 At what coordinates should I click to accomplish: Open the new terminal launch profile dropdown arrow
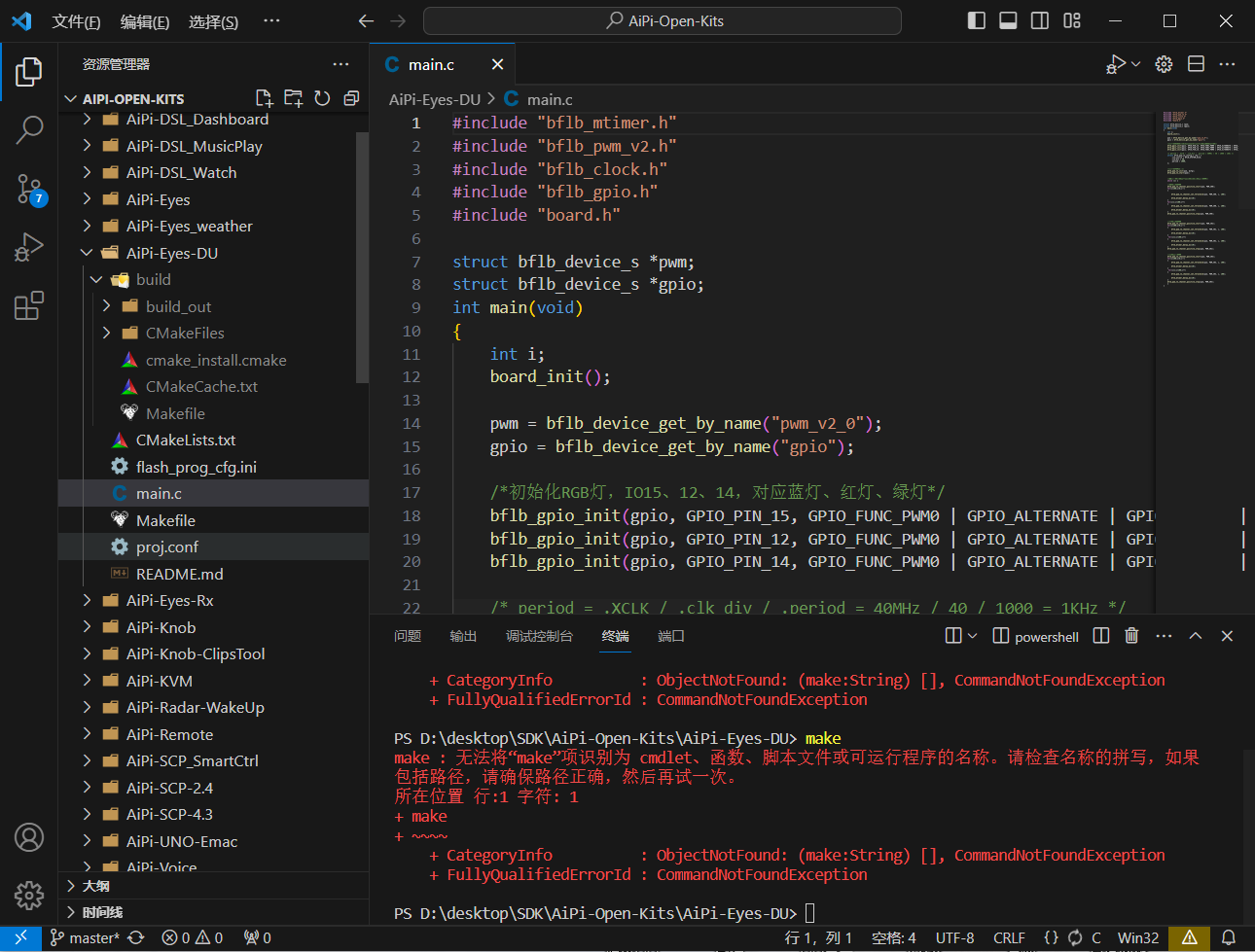point(972,636)
